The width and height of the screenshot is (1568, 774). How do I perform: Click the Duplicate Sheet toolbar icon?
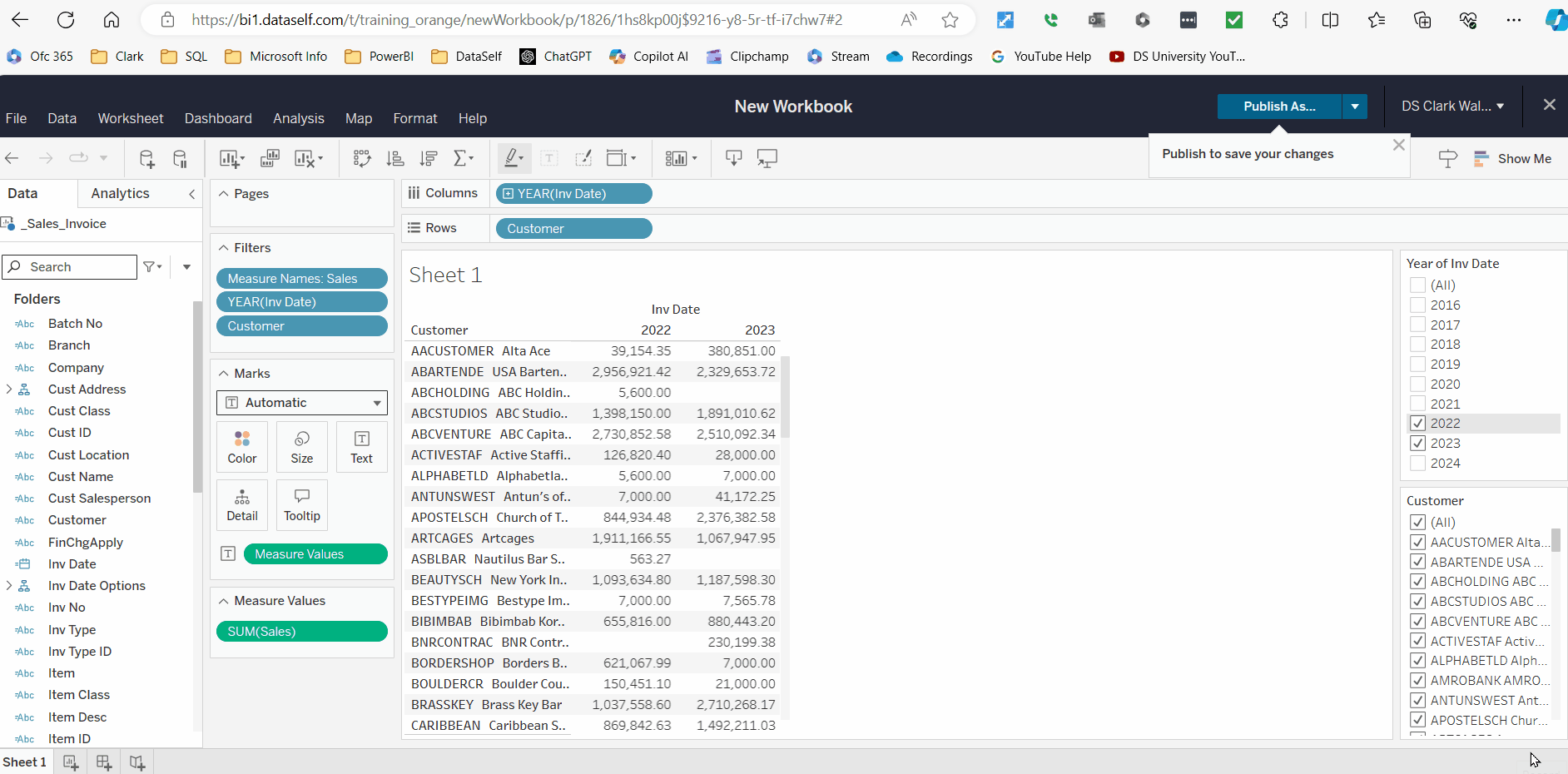point(270,158)
